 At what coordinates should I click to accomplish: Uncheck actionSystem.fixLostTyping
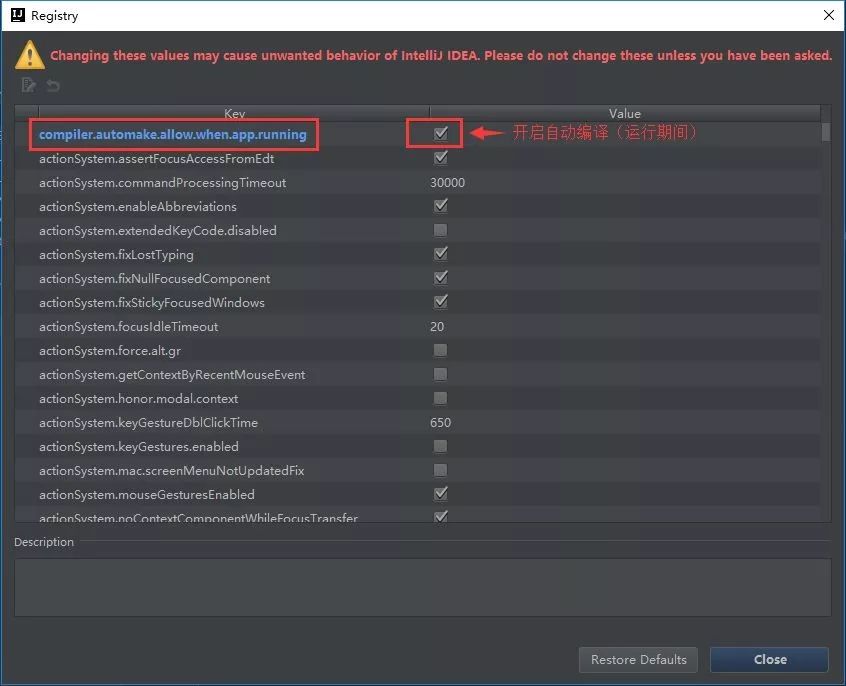pyautogui.click(x=440, y=254)
